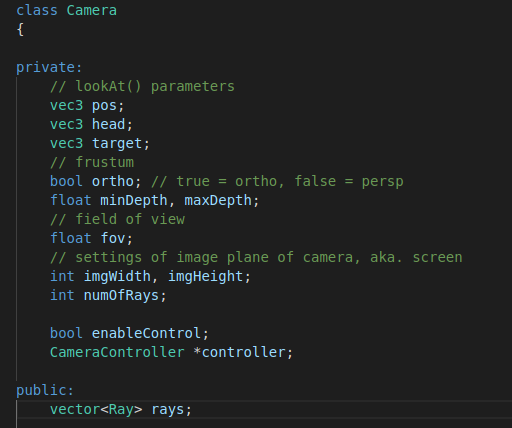Click the private access specifier

49,68
